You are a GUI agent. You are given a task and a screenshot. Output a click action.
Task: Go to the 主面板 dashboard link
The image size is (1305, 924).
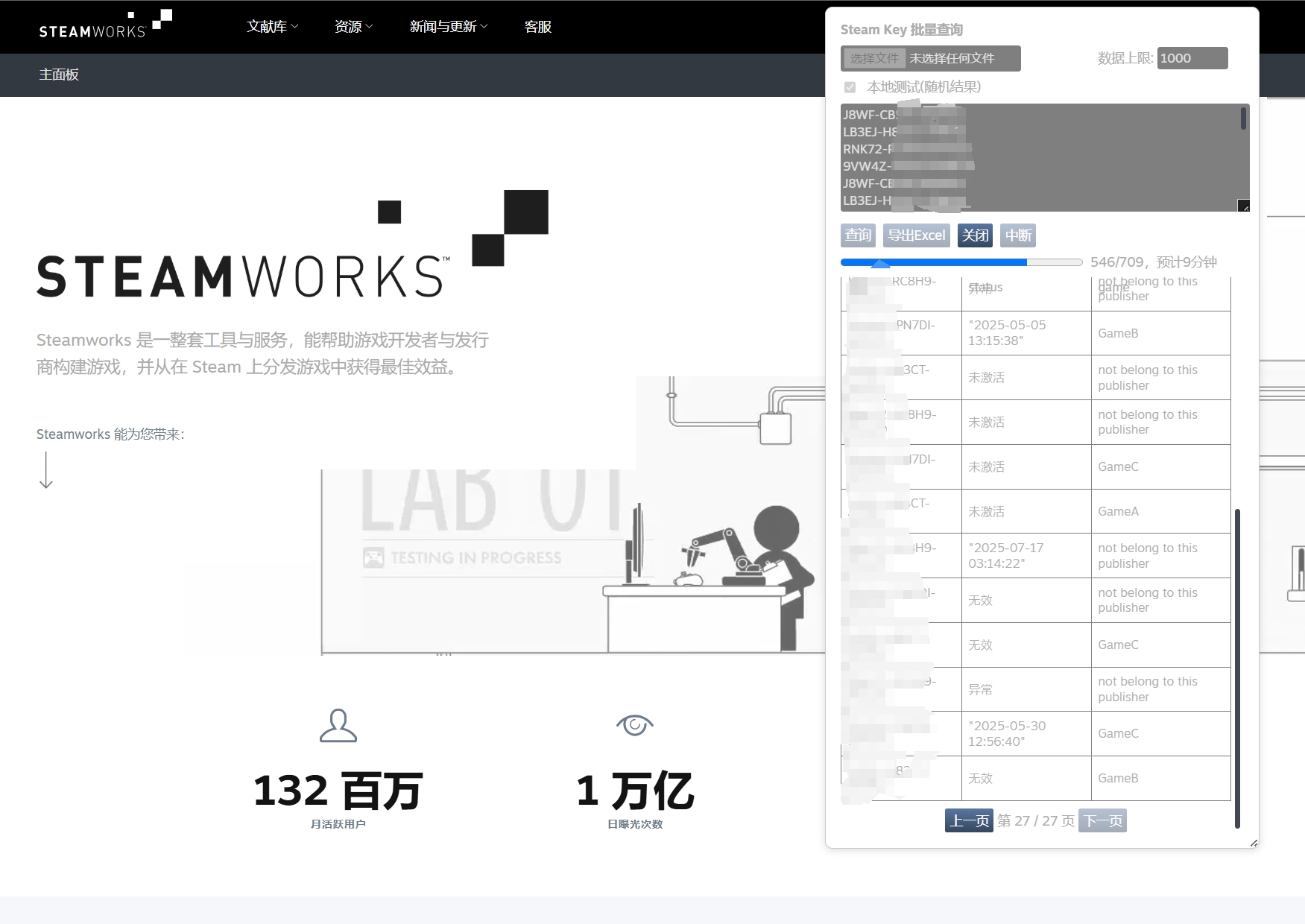(59, 75)
